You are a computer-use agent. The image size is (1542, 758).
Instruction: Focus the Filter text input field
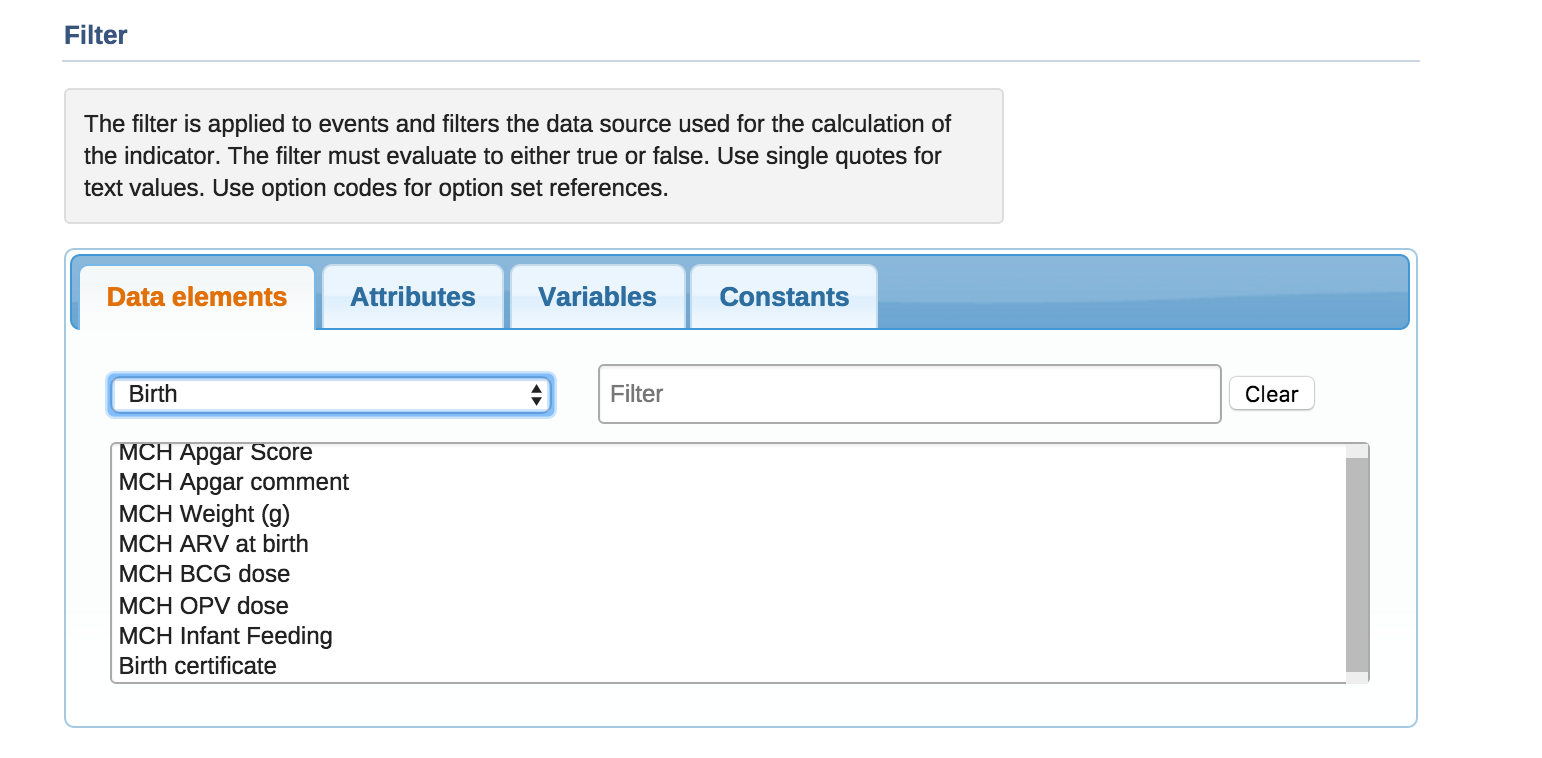tap(909, 394)
